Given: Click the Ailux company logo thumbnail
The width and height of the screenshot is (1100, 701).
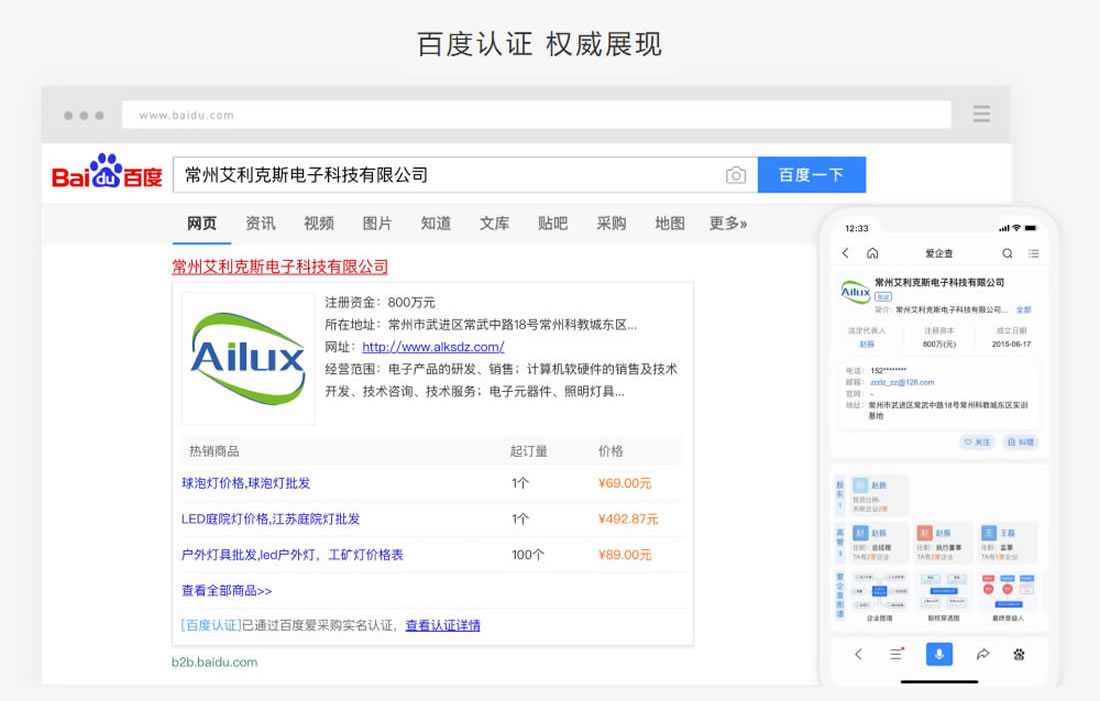Looking at the screenshot, I should coord(248,359).
